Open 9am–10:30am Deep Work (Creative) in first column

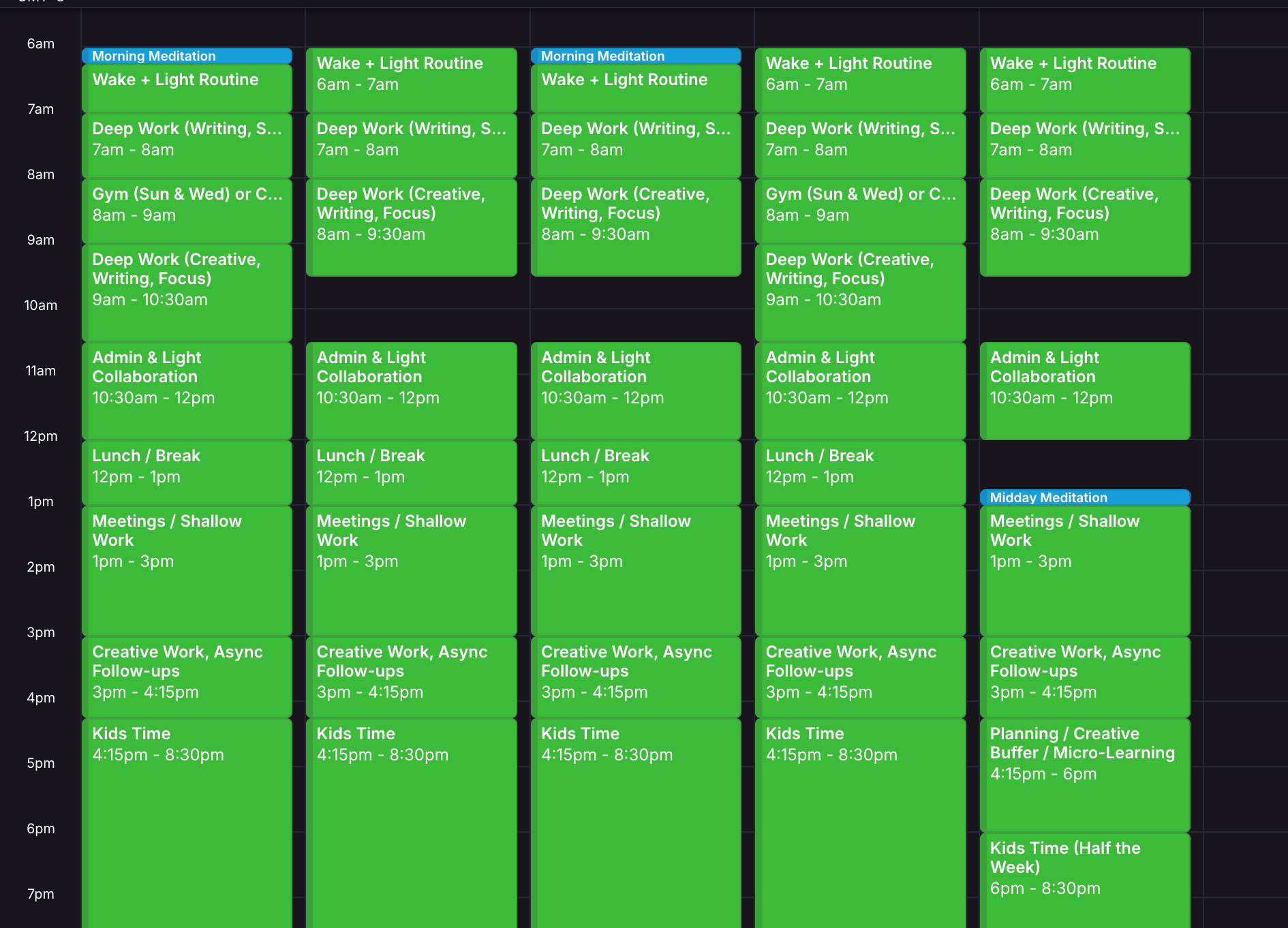[x=187, y=292]
